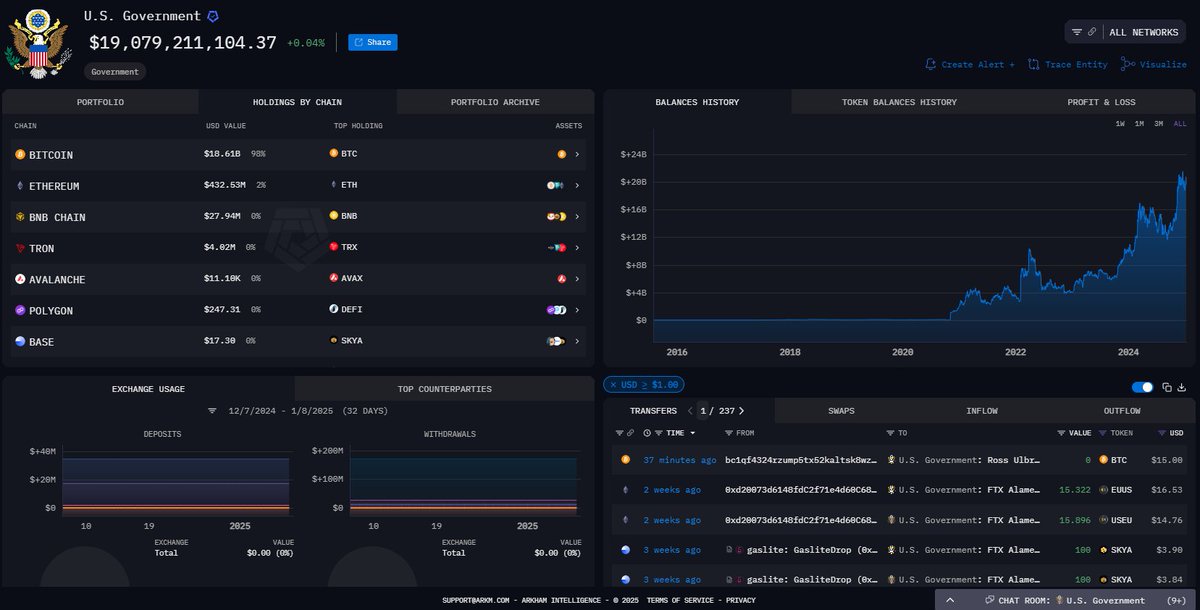
Task: Open the ALL NETWORKS dropdown
Action: tap(1125, 32)
